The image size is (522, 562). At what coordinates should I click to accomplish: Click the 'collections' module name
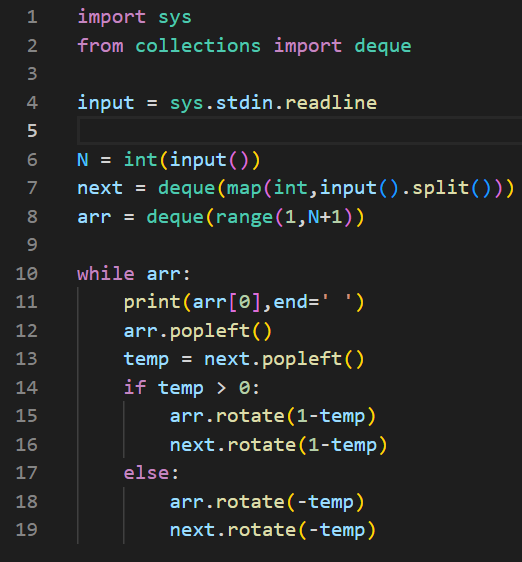pyautogui.click(x=198, y=46)
